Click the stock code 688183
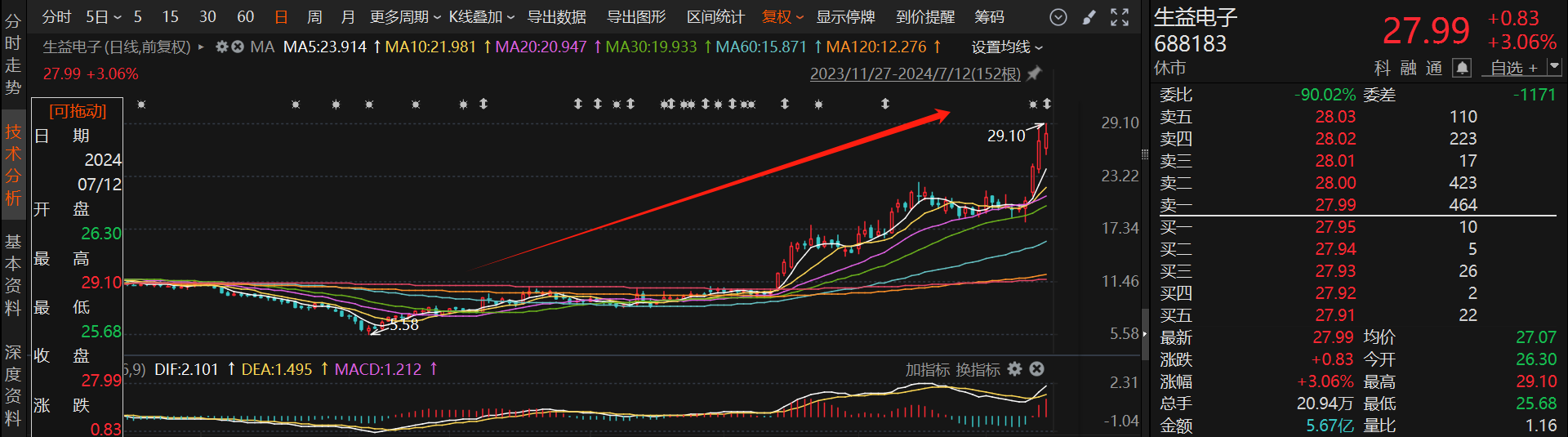This screenshot has width=1568, height=437. 1190,44
